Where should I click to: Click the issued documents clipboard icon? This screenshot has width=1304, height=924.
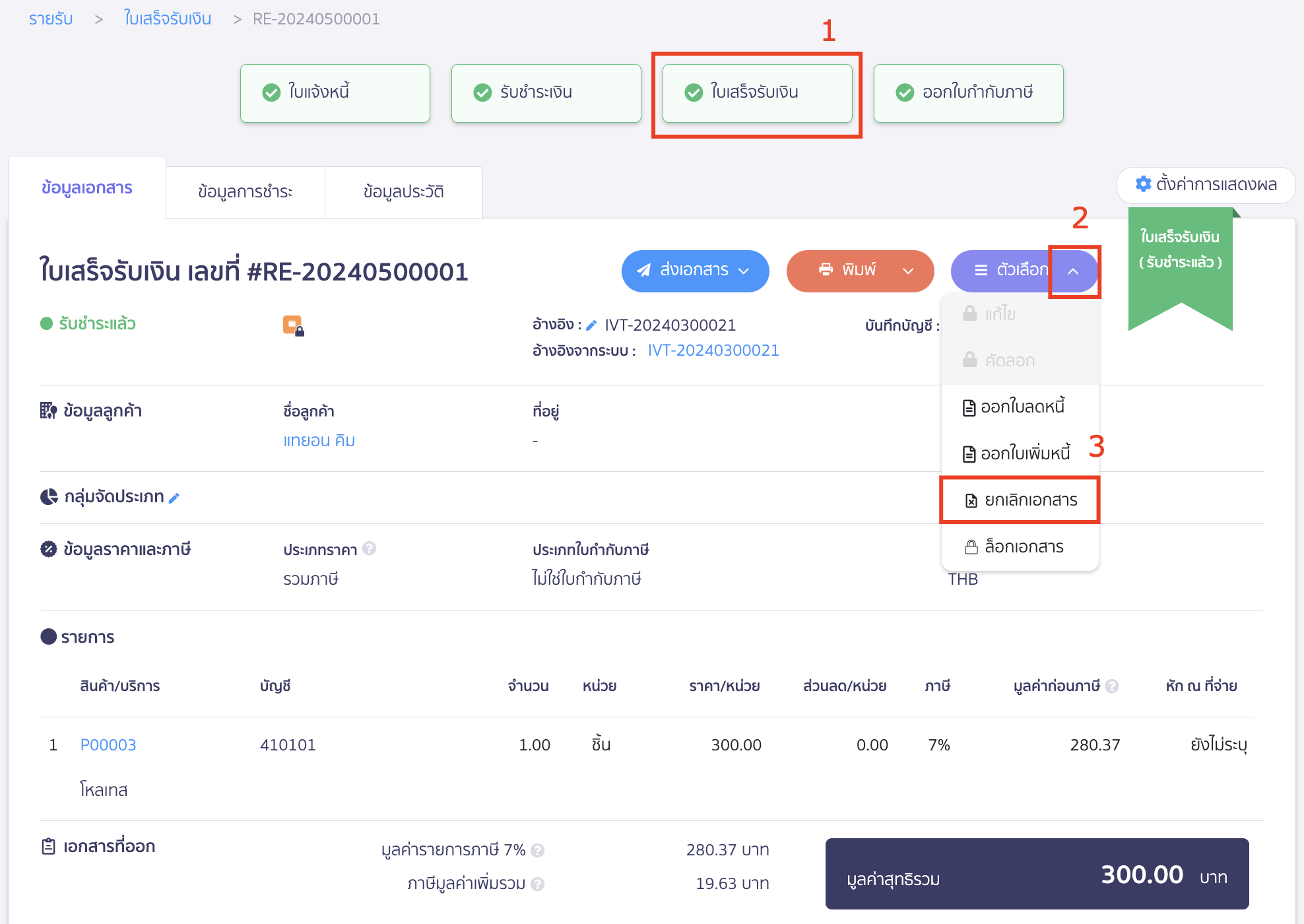48,846
